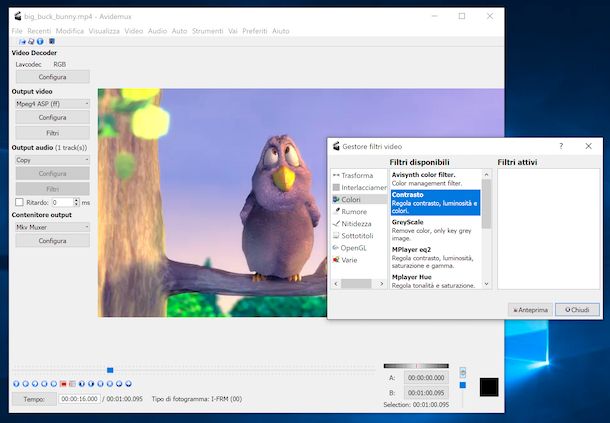This screenshot has height=423, width=610.
Task: Click marker B time 00:01:00.095
Action: [426, 393]
